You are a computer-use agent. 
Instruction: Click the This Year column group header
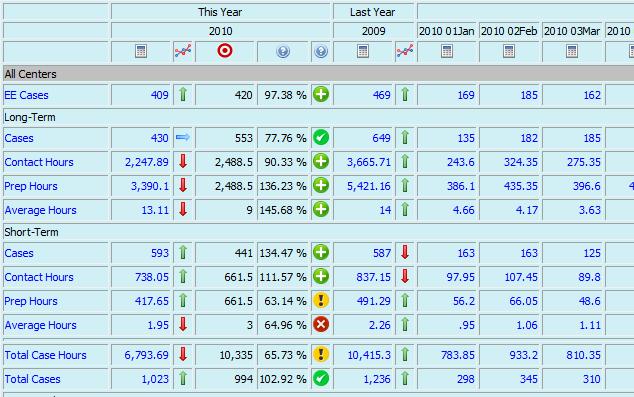[x=220, y=12]
